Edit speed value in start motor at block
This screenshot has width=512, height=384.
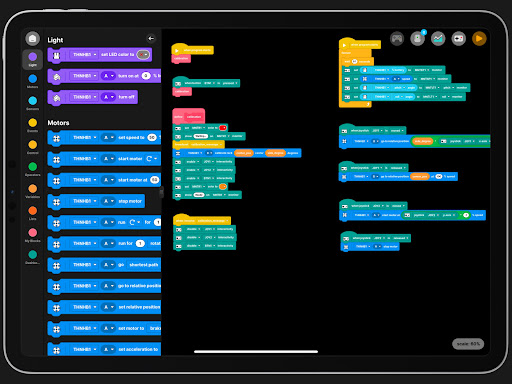coord(155,180)
